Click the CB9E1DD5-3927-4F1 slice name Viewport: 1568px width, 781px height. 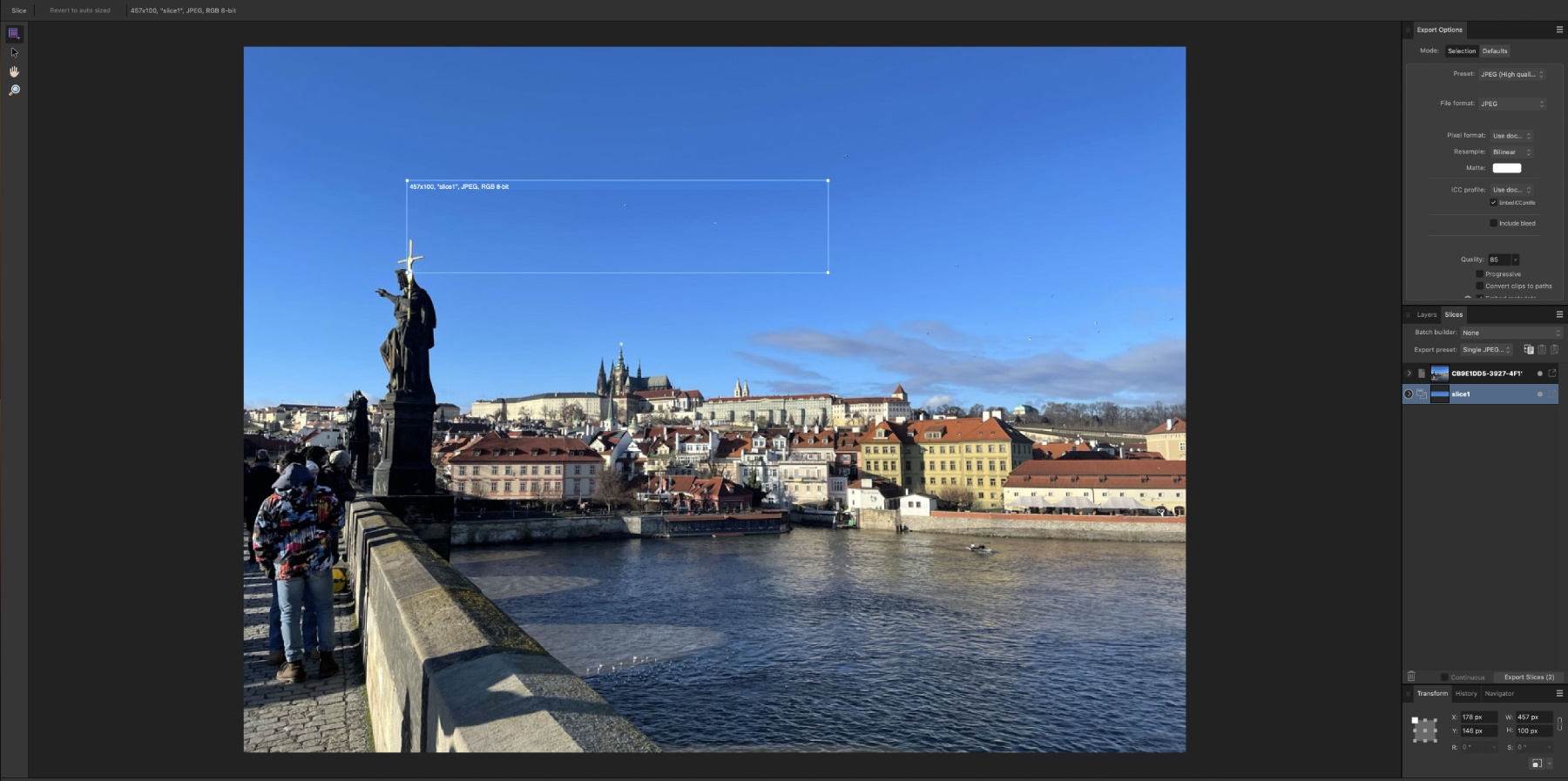[1487, 374]
